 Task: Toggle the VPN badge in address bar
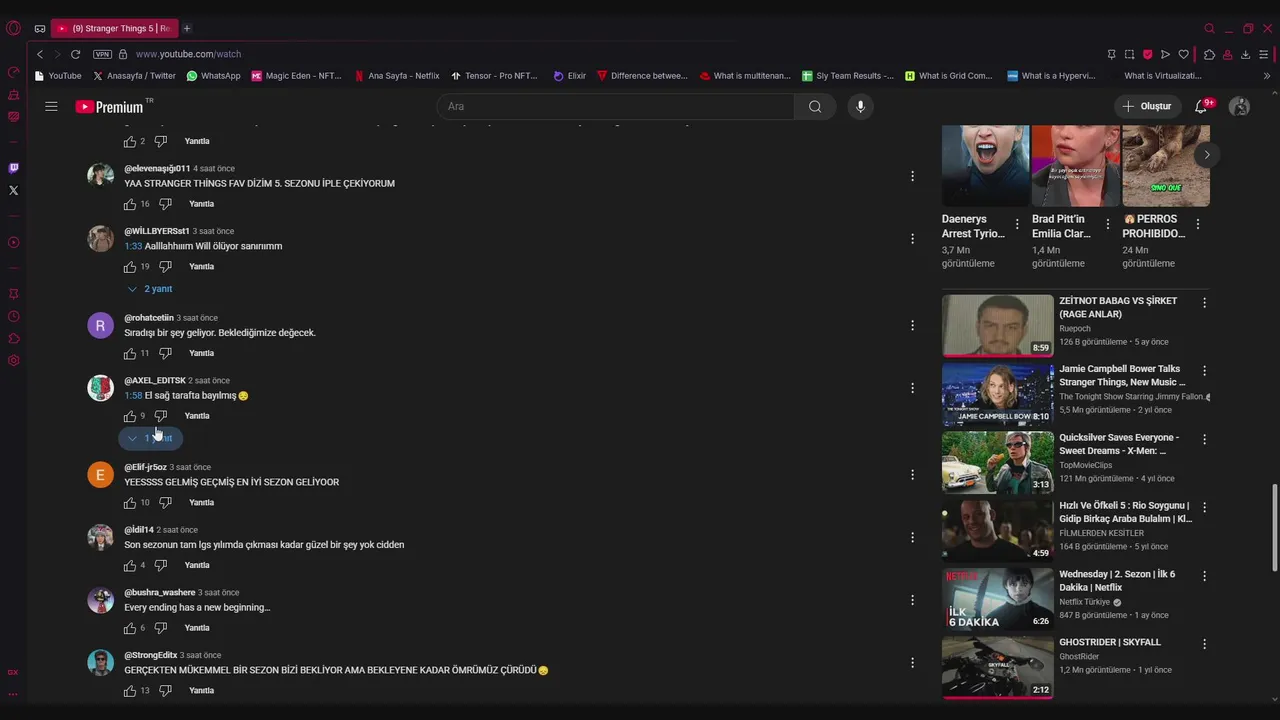(102, 54)
